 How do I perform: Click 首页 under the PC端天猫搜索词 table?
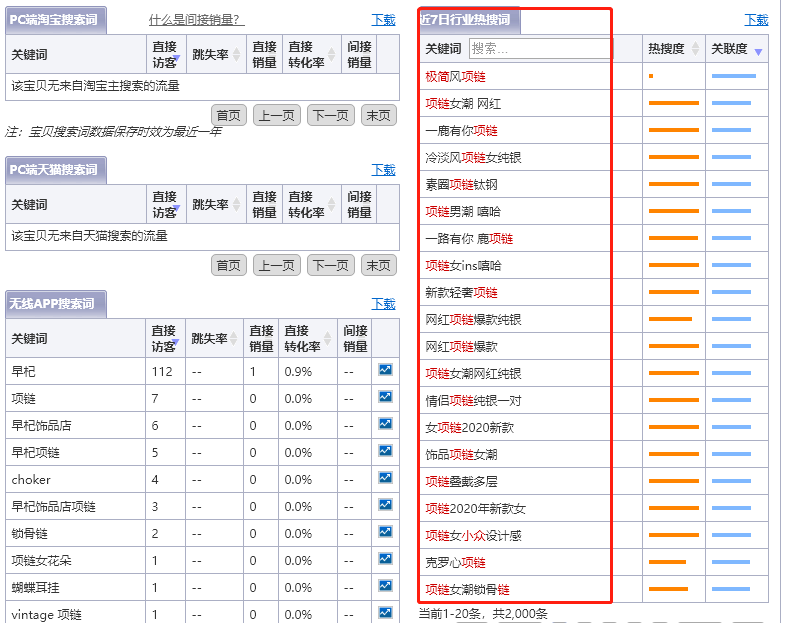tap(229, 265)
